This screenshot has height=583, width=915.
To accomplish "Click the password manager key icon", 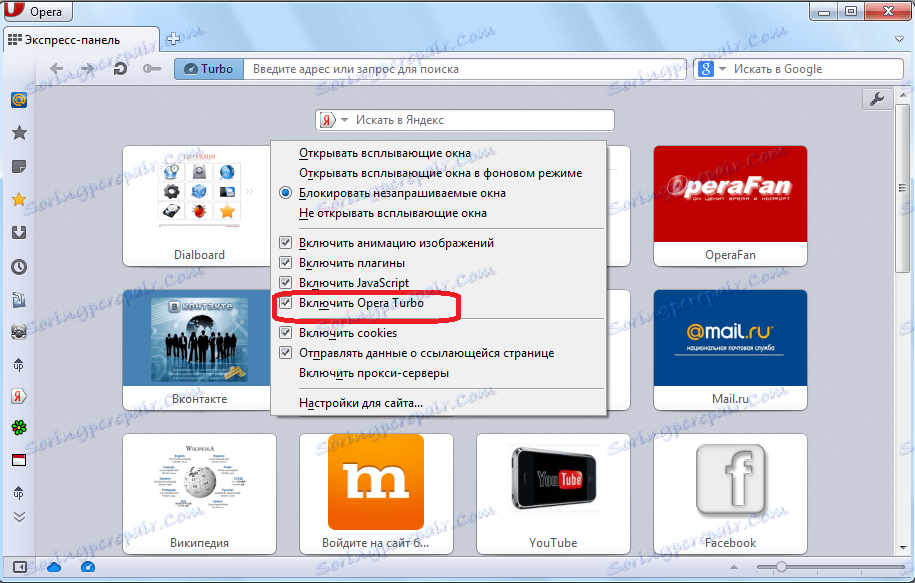I will [152, 69].
